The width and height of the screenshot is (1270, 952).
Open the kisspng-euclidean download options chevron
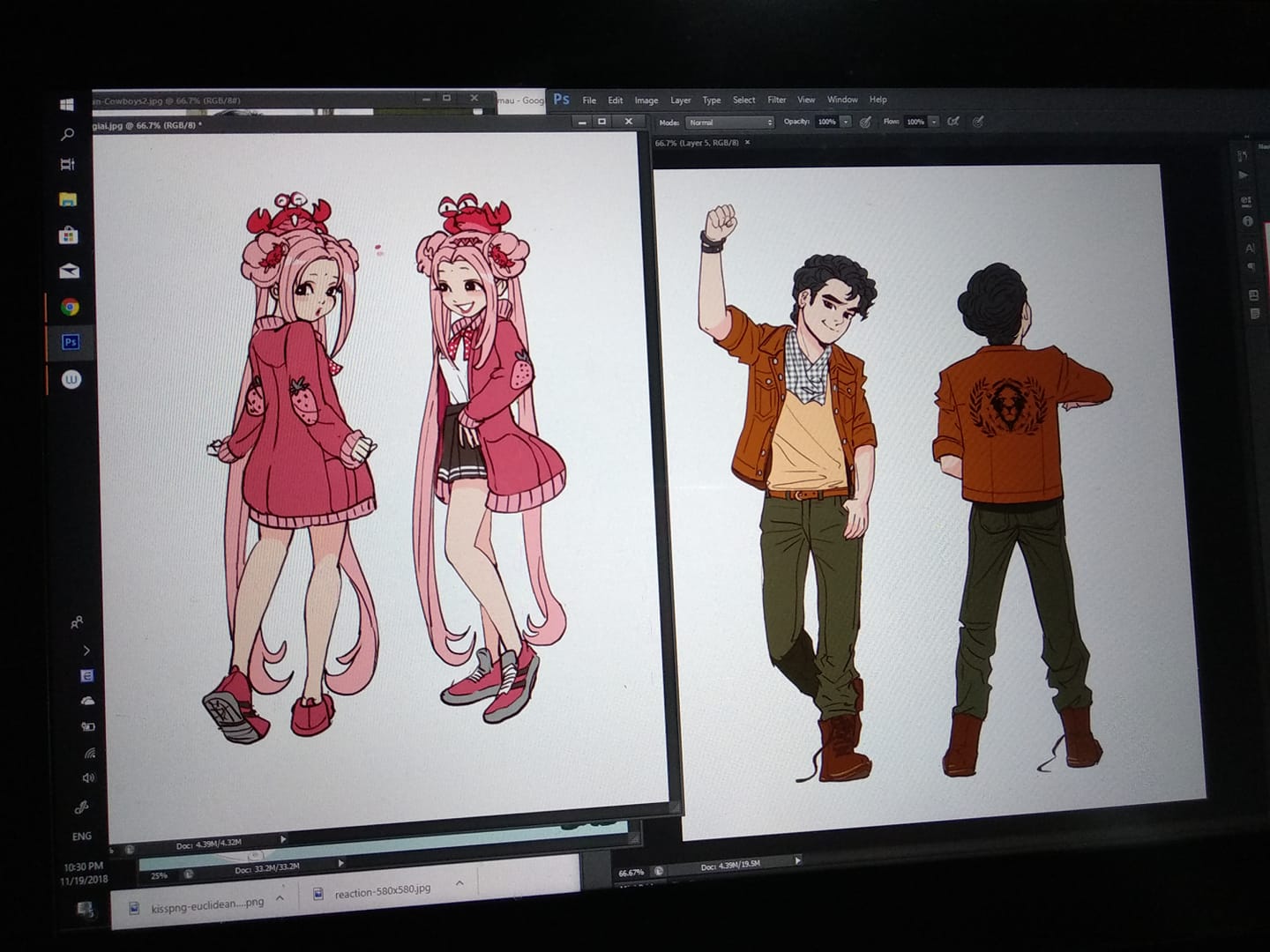[x=280, y=898]
